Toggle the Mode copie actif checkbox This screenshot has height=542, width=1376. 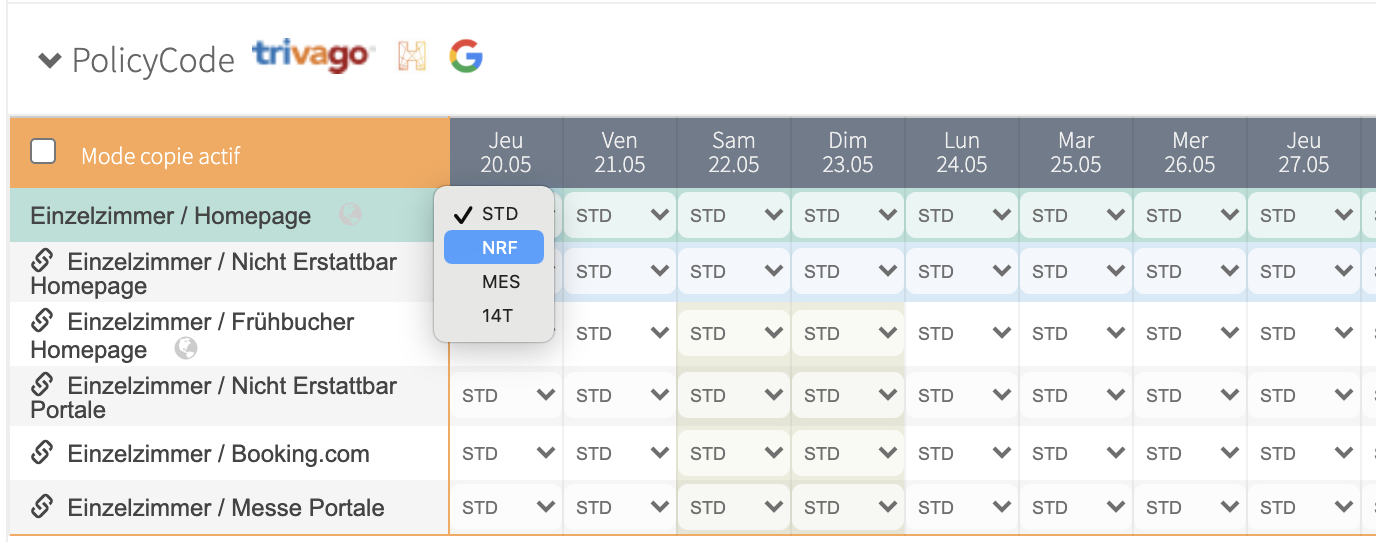tap(43, 152)
